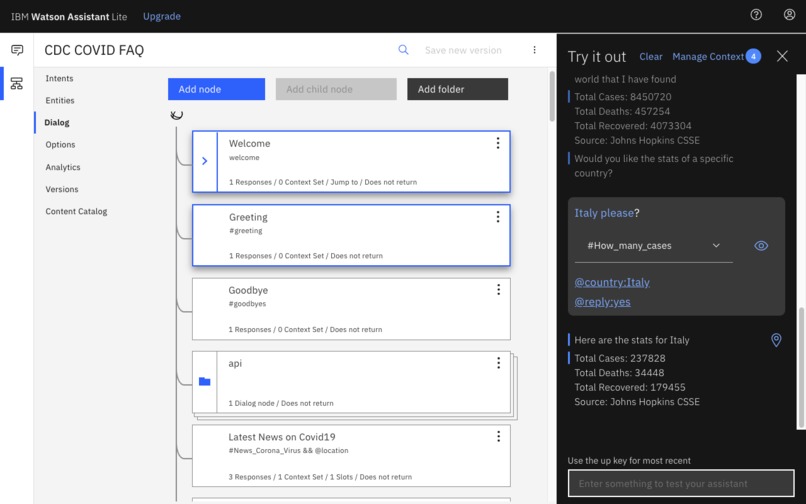Open the Welcome node options menu
Viewport: 806px width, 504px height.
[x=498, y=143]
